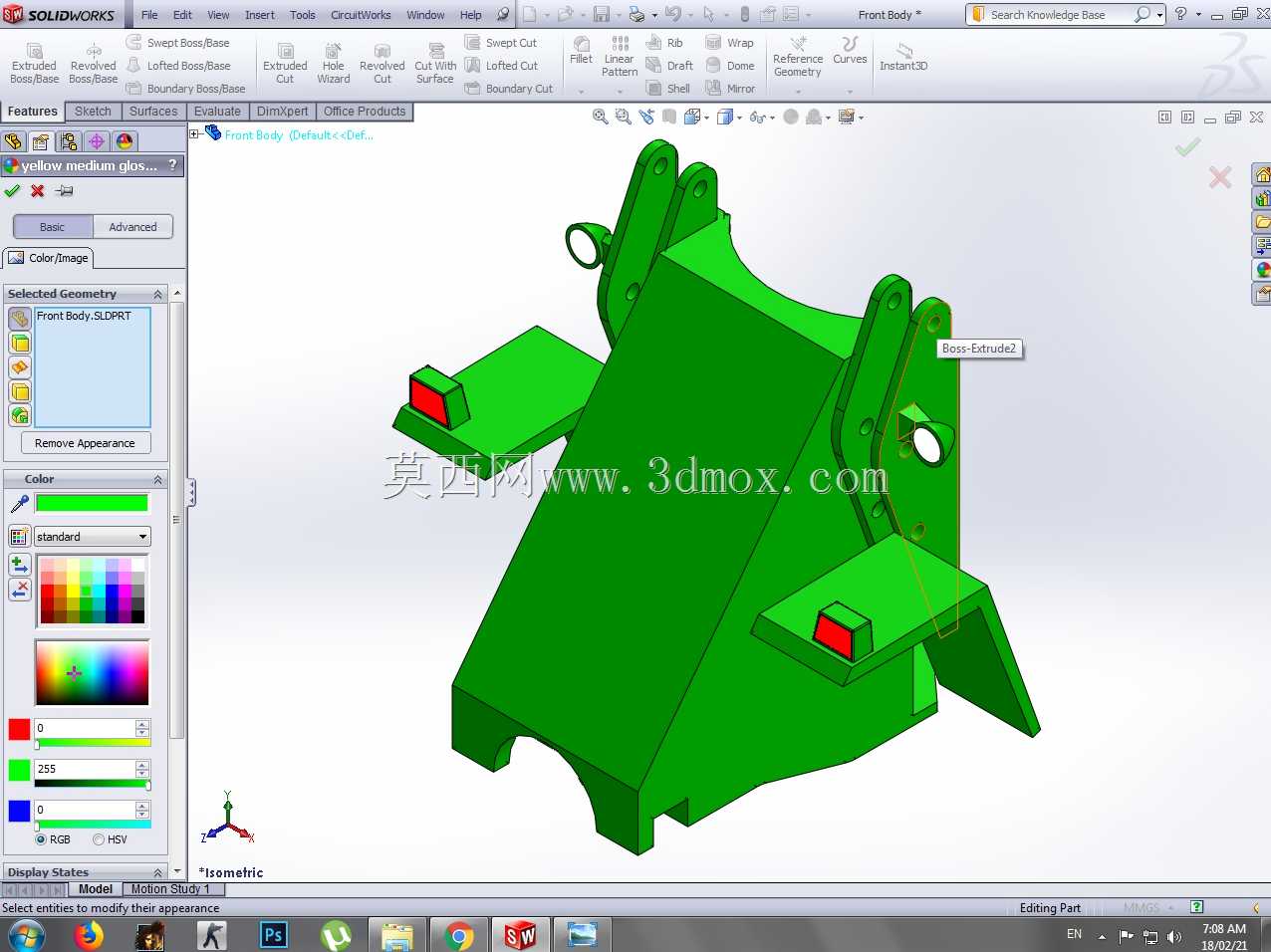Click the green channel slider
1271x952 pixels.
[92, 784]
